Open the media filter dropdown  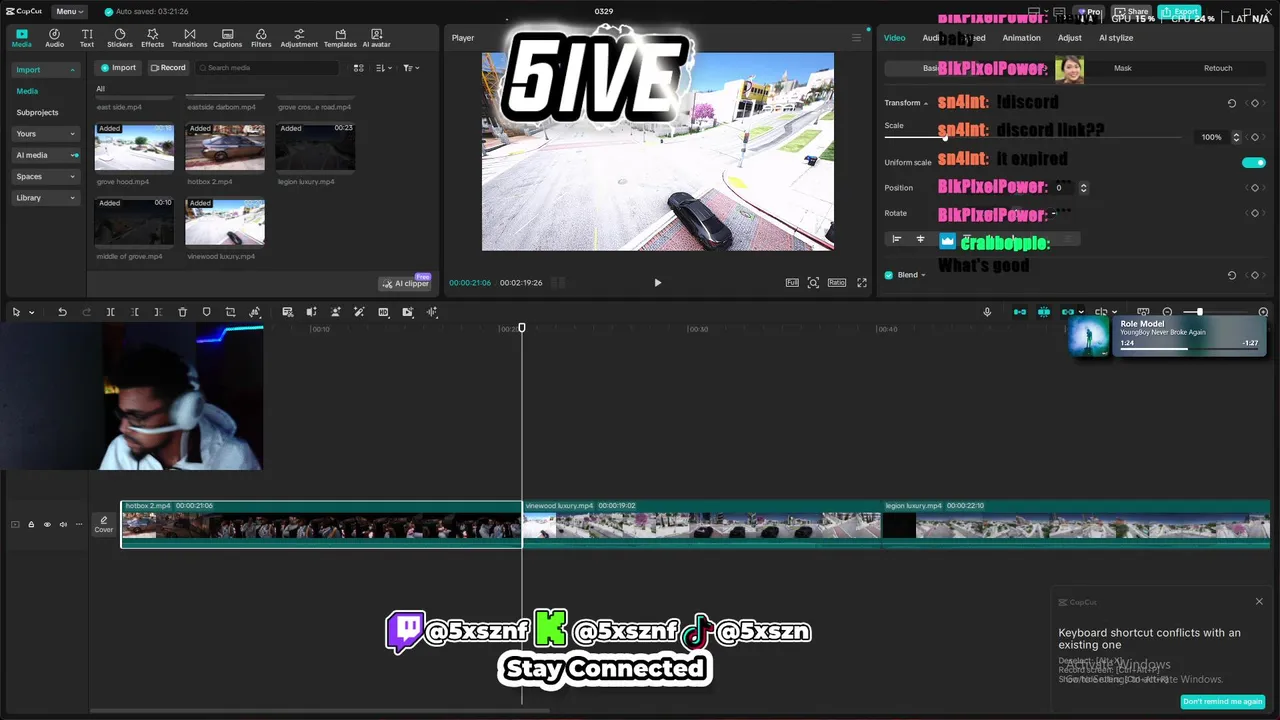[411, 68]
